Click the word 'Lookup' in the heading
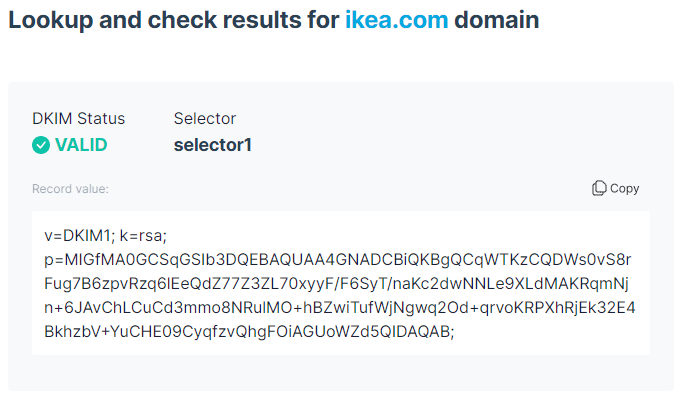Screen dimensions: 683x402 [52, 21]
